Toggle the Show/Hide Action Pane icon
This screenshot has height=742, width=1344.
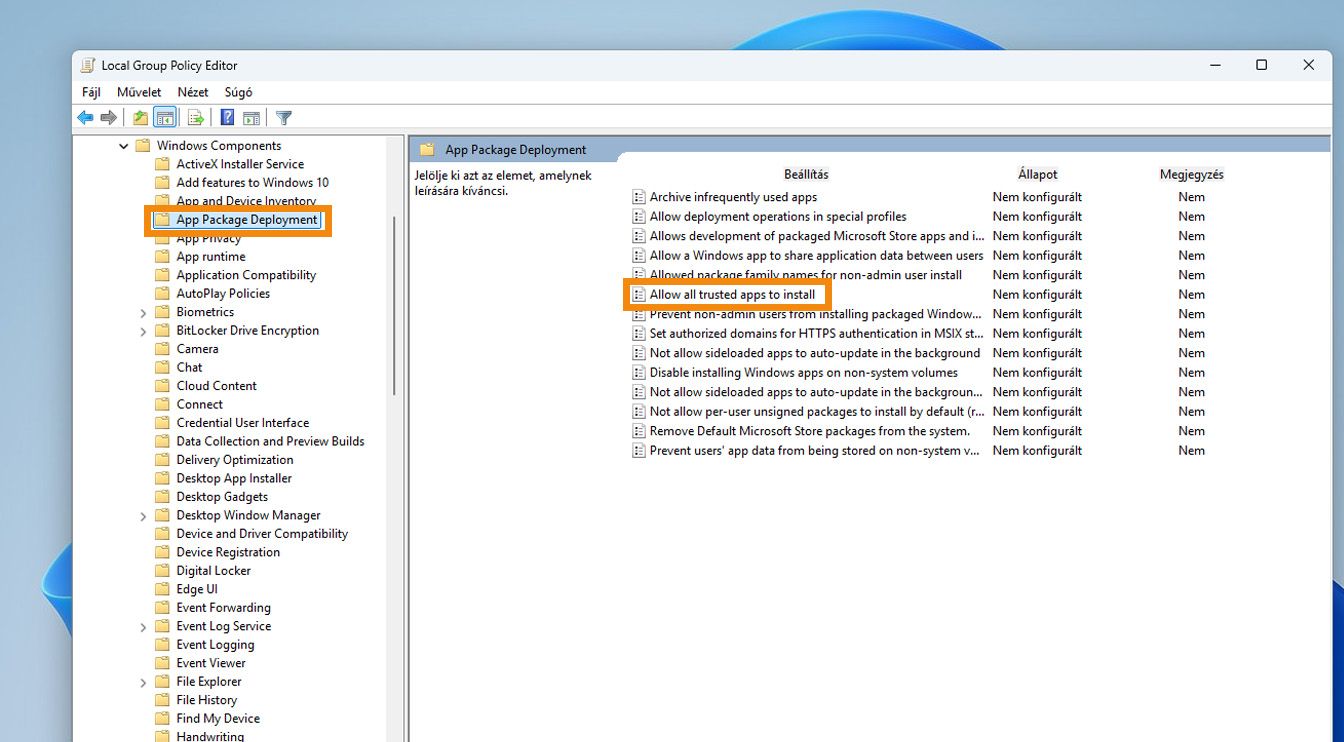(252, 118)
